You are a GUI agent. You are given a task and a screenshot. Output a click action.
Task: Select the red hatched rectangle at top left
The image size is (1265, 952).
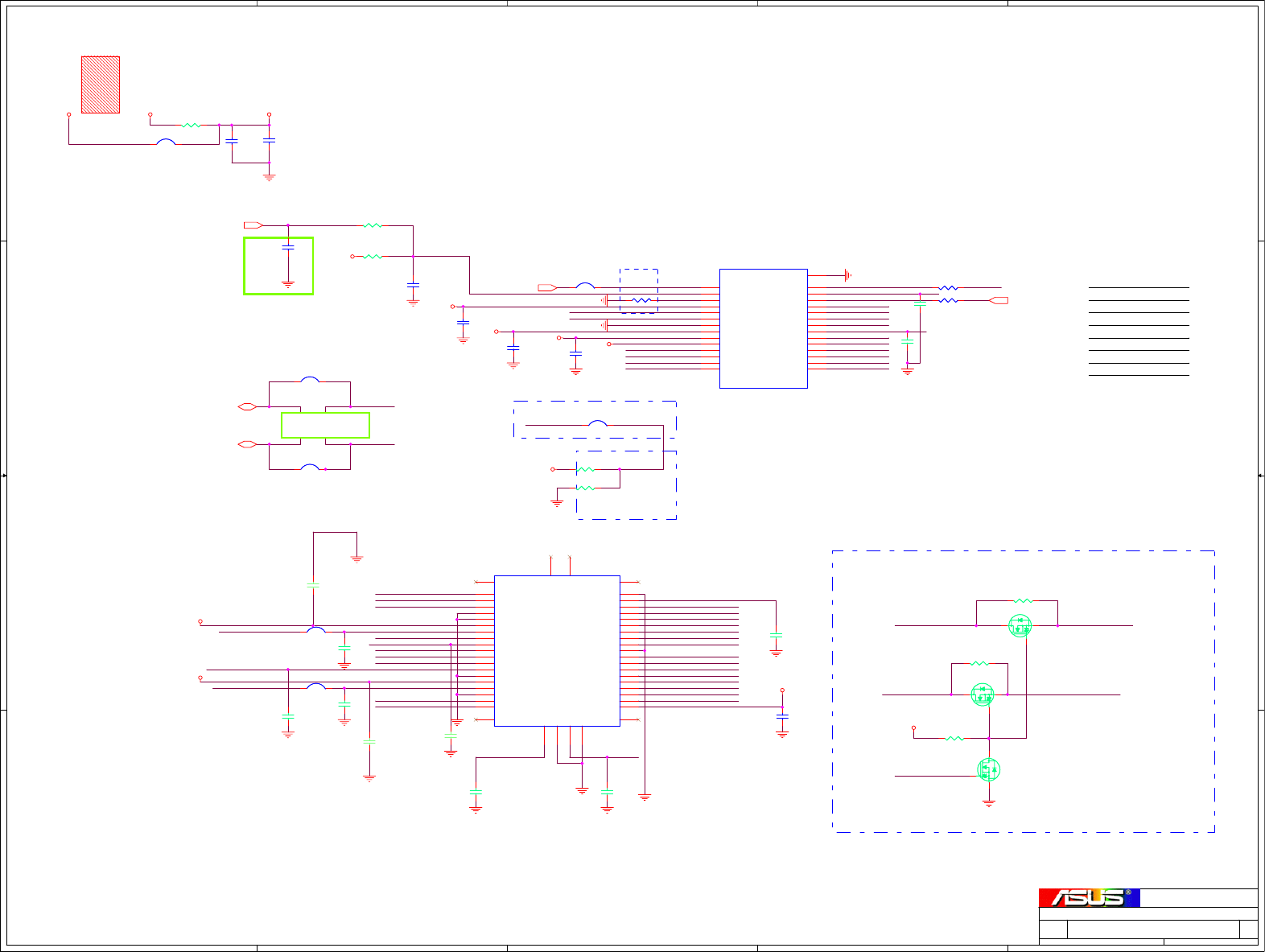point(101,84)
